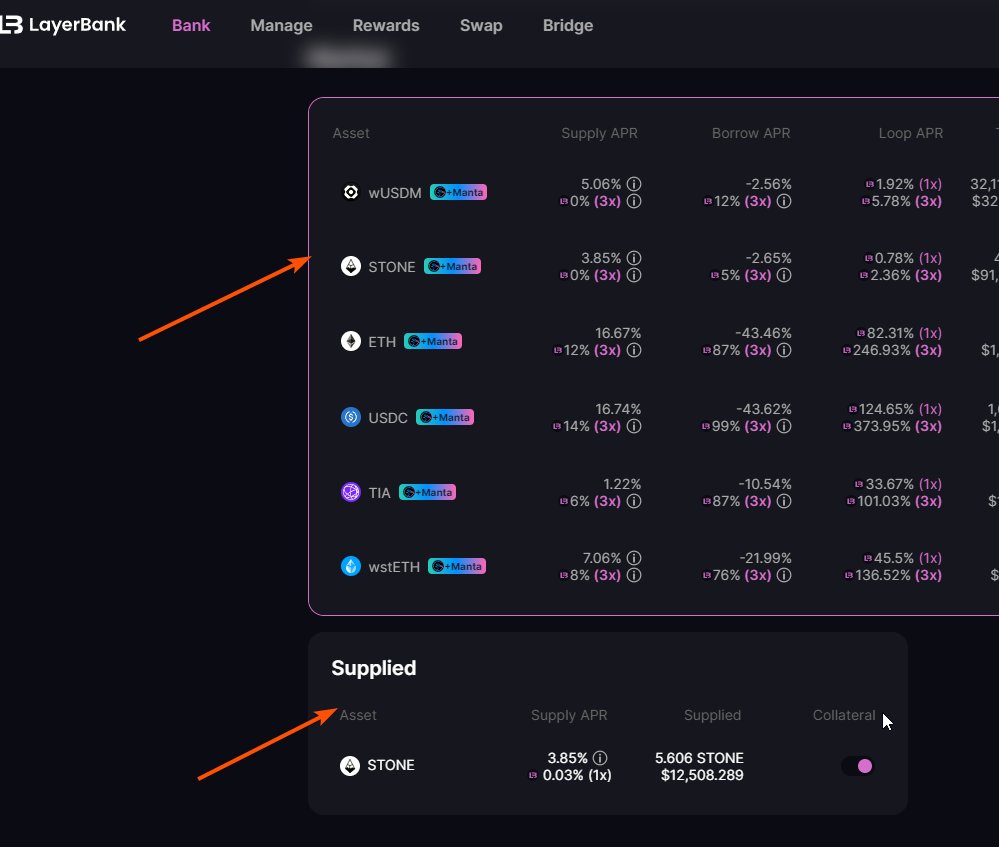Image resolution: width=999 pixels, height=847 pixels.
Task: Click the 5.606 STONE supplied amount
Action: tap(700, 758)
